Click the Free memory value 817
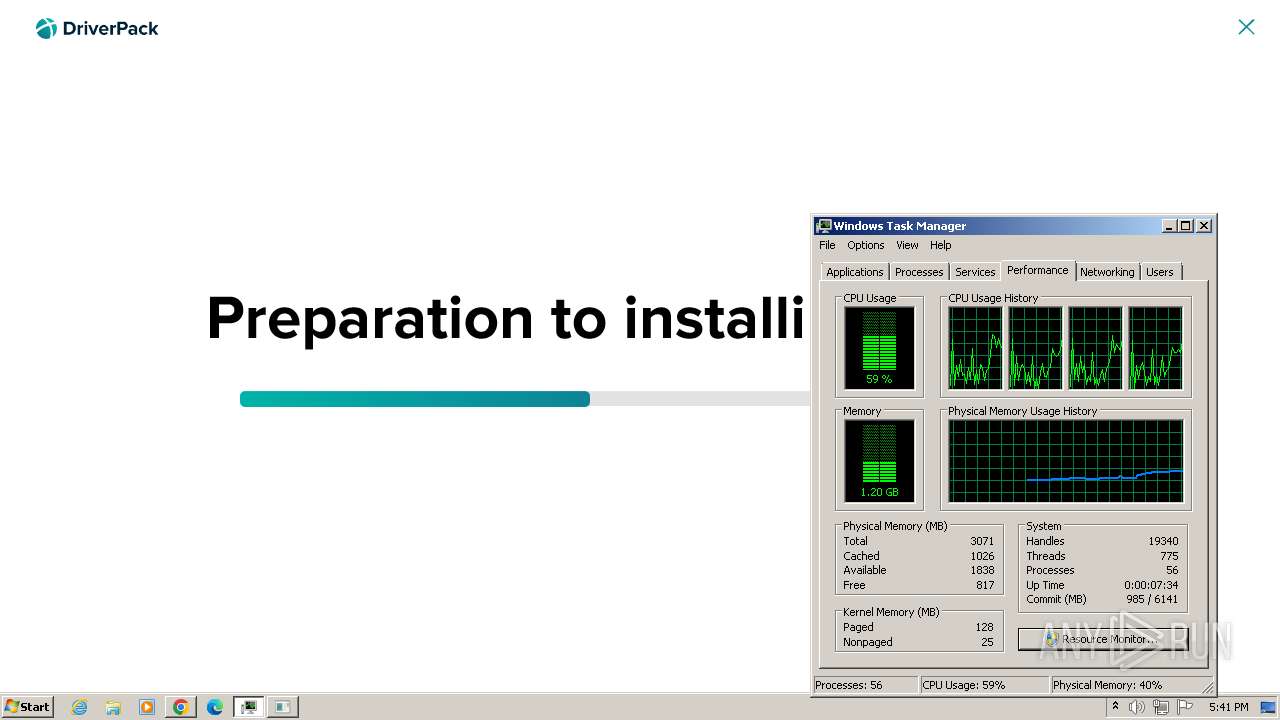Image resolution: width=1280 pixels, height=720 pixels. pos(985,585)
